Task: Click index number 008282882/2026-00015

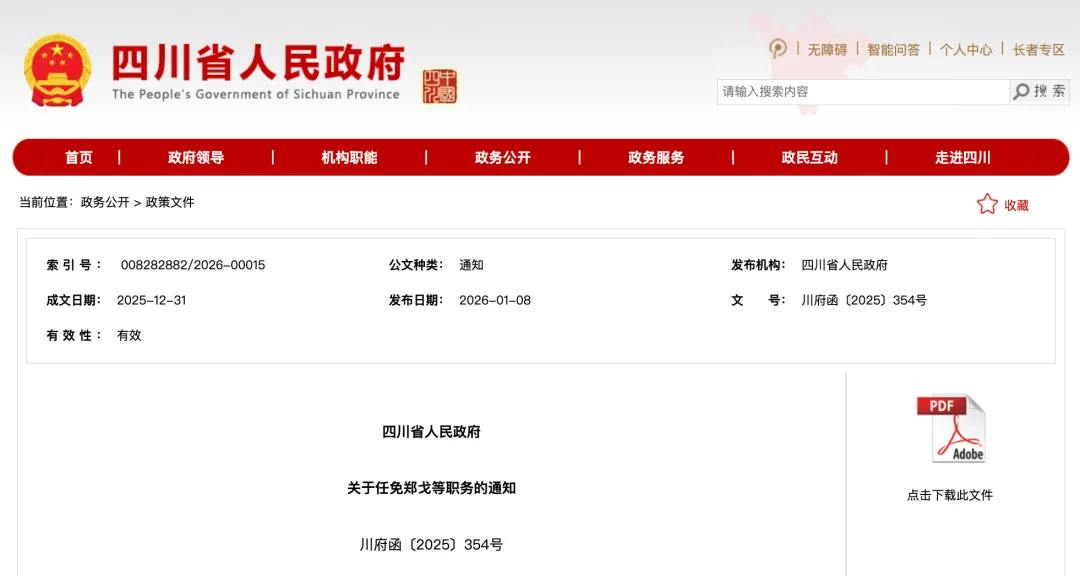Action: tap(193, 265)
